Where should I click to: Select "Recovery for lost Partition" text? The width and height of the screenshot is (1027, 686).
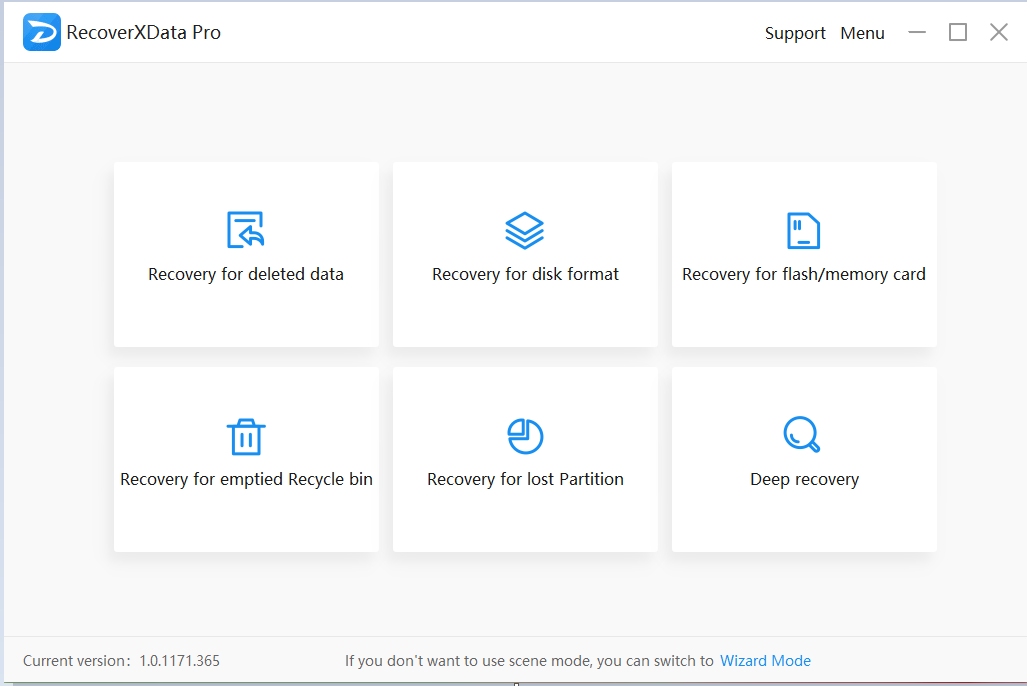pyautogui.click(x=525, y=479)
